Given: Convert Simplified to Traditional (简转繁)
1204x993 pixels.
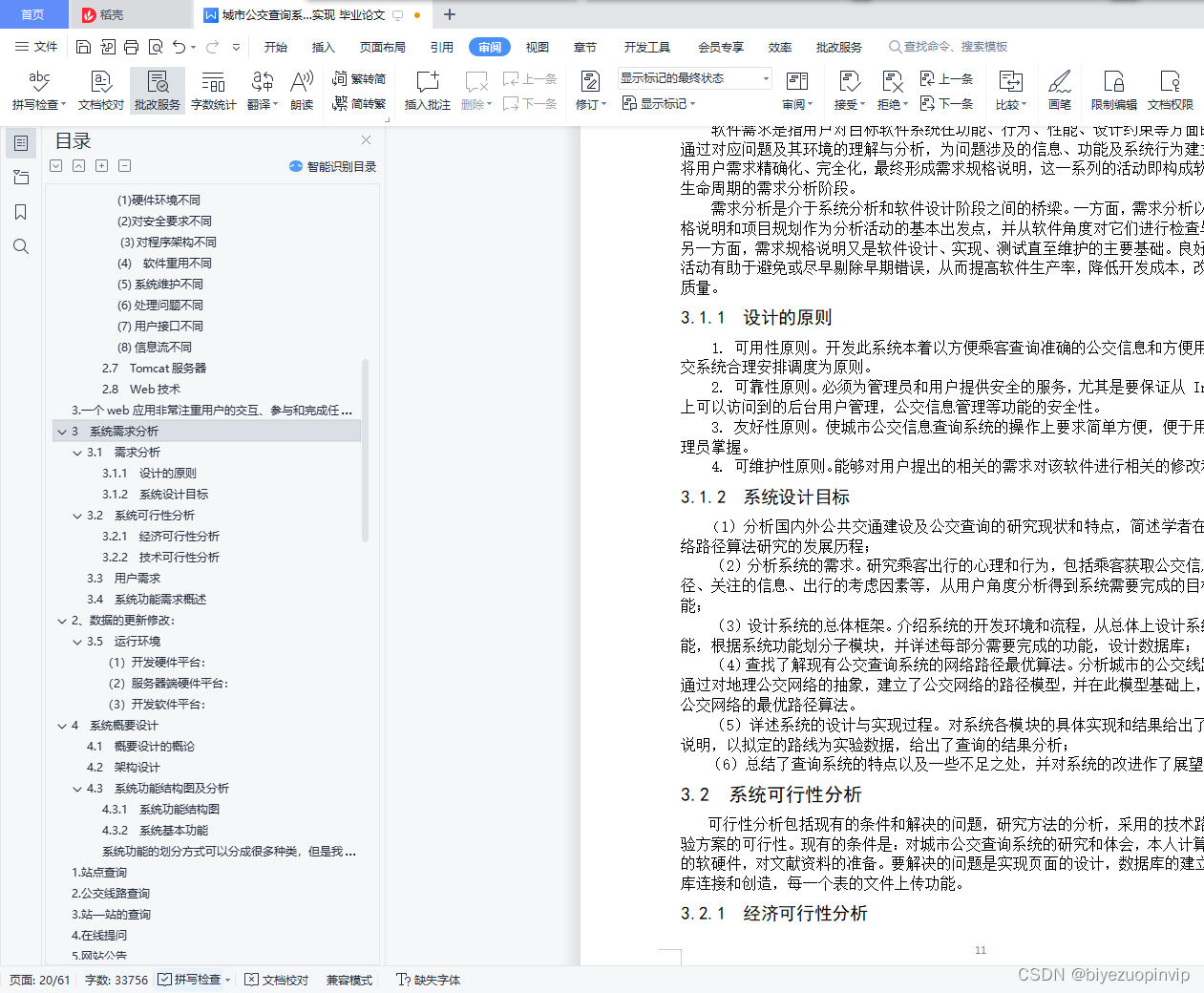Looking at the screenshot, I should pyautogui.click(x=359, y=104).
